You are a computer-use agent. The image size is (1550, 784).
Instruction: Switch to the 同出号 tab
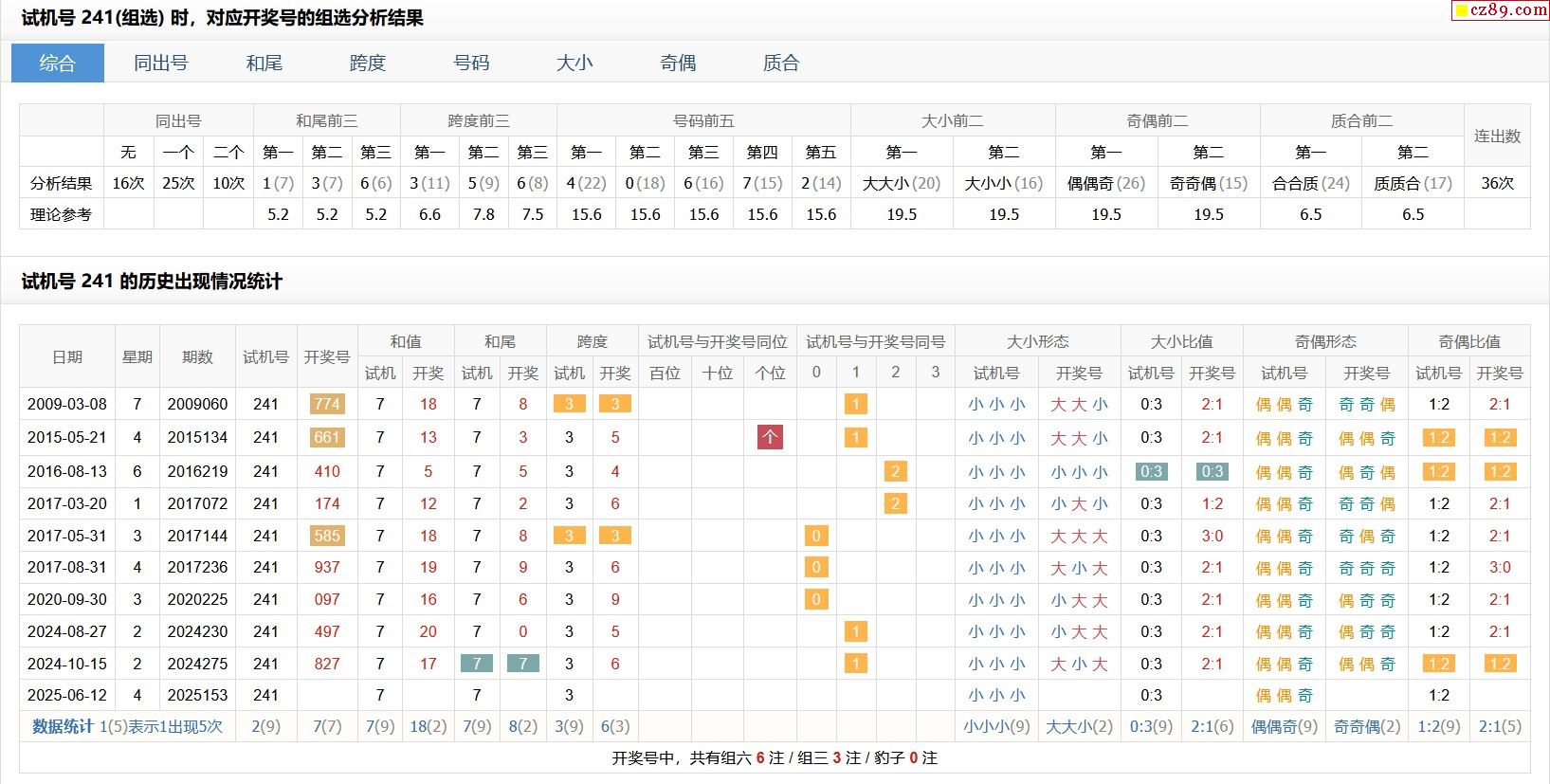[x=161, y=64]
